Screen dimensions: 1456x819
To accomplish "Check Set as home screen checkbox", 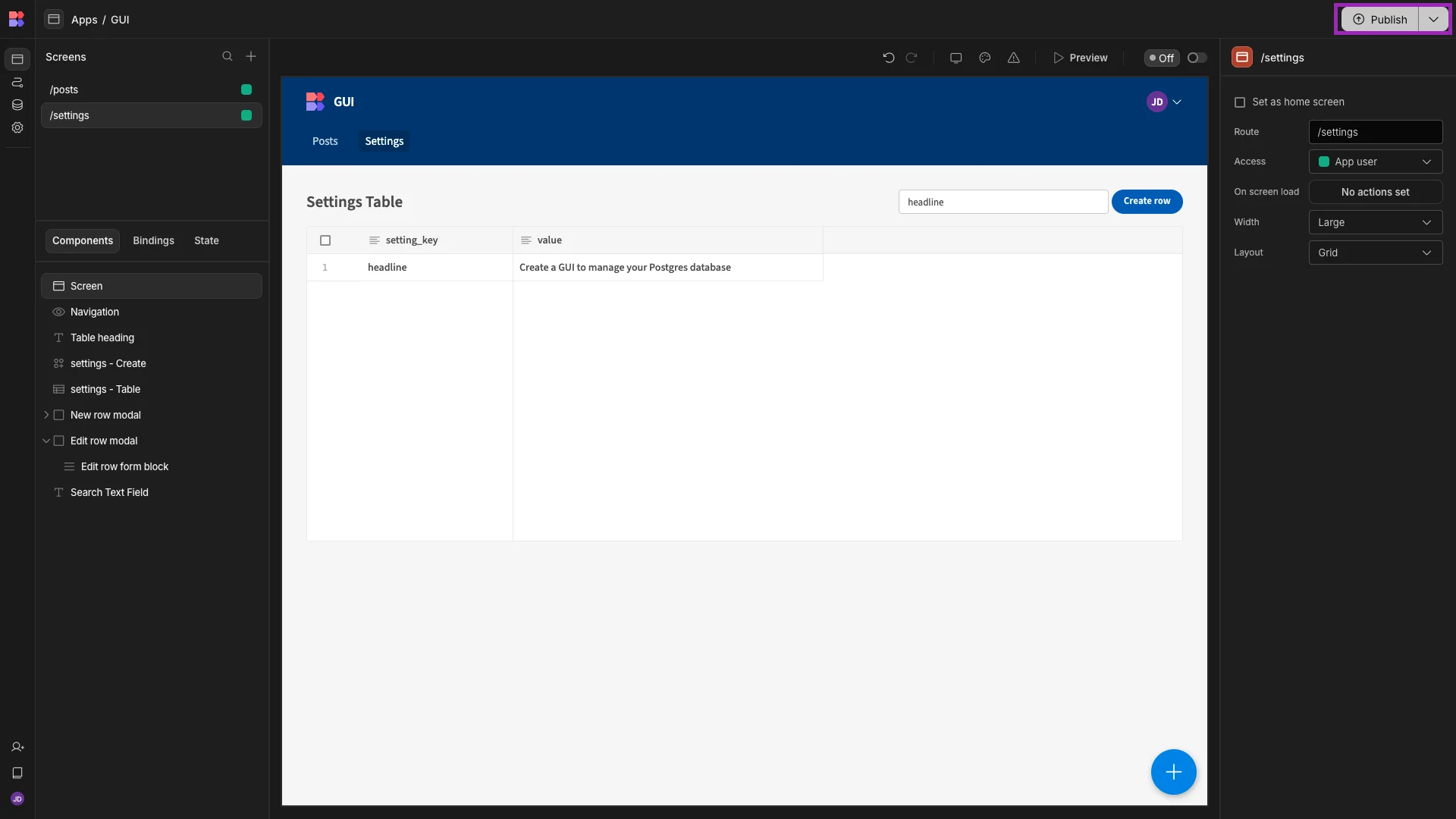I will pos(1240,102).
